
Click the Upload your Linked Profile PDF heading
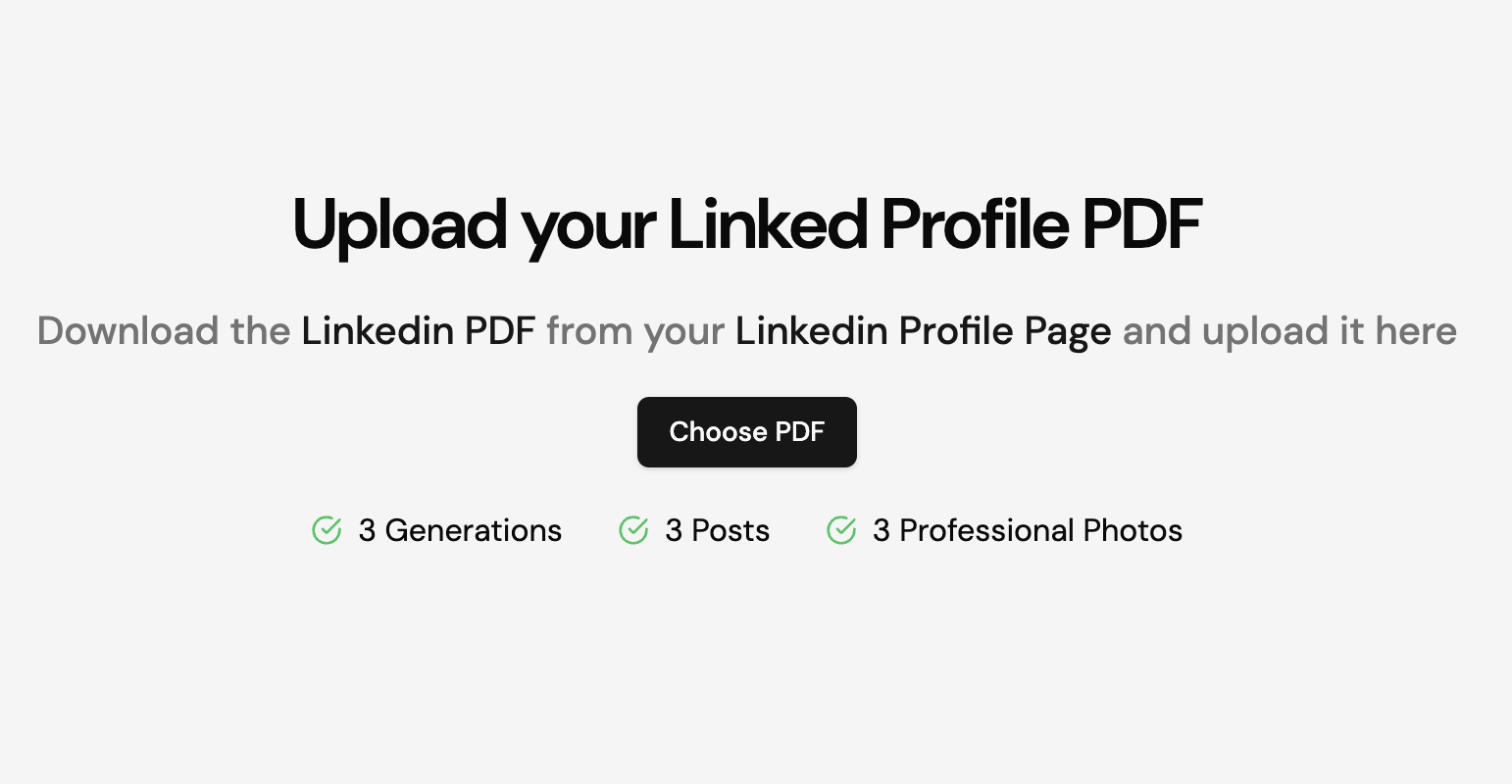pos(747,223)
